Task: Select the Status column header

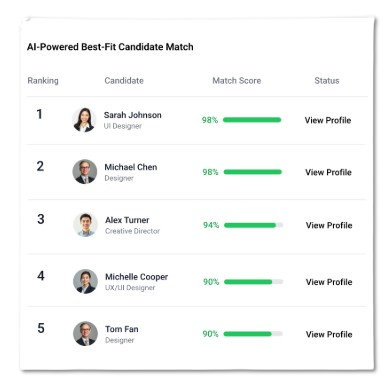Action: coord(327,81)
